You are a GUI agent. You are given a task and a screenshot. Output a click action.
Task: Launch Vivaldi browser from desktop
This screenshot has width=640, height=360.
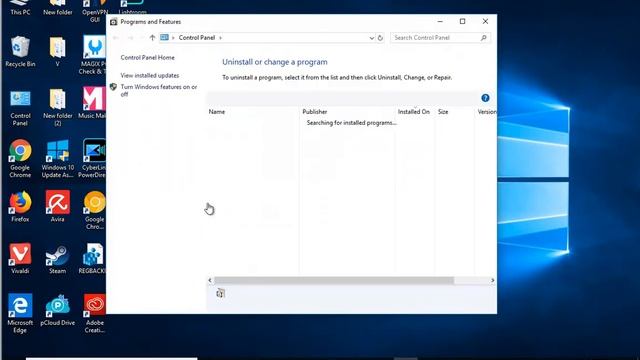(x=20, y=258)
